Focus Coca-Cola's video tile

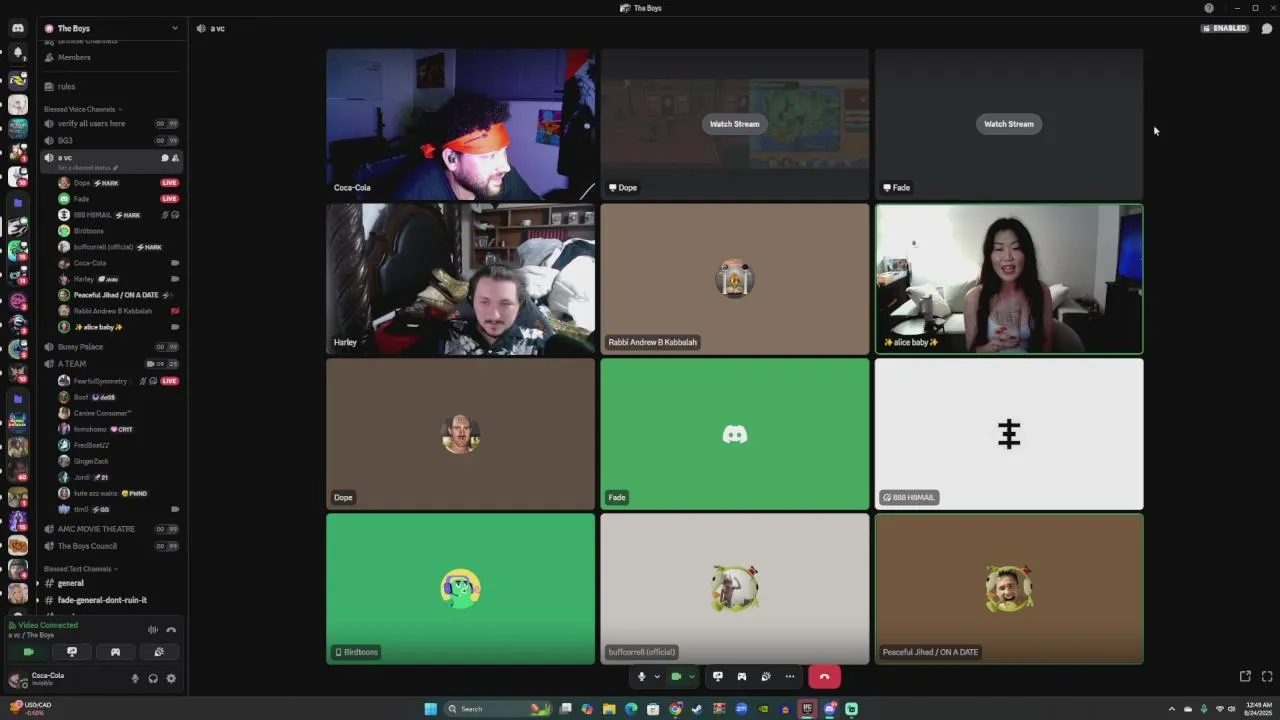(x=461, y=124)
